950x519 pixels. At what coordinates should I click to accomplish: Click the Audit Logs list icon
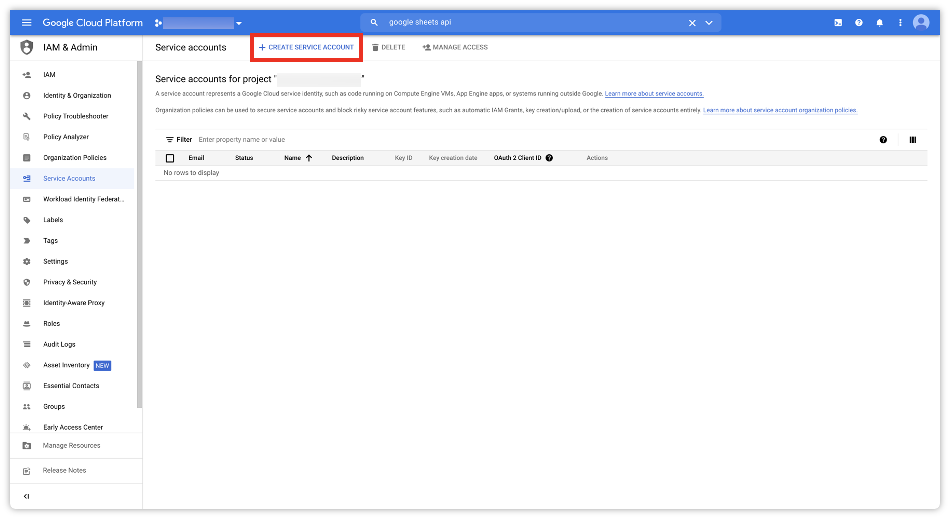27,344
